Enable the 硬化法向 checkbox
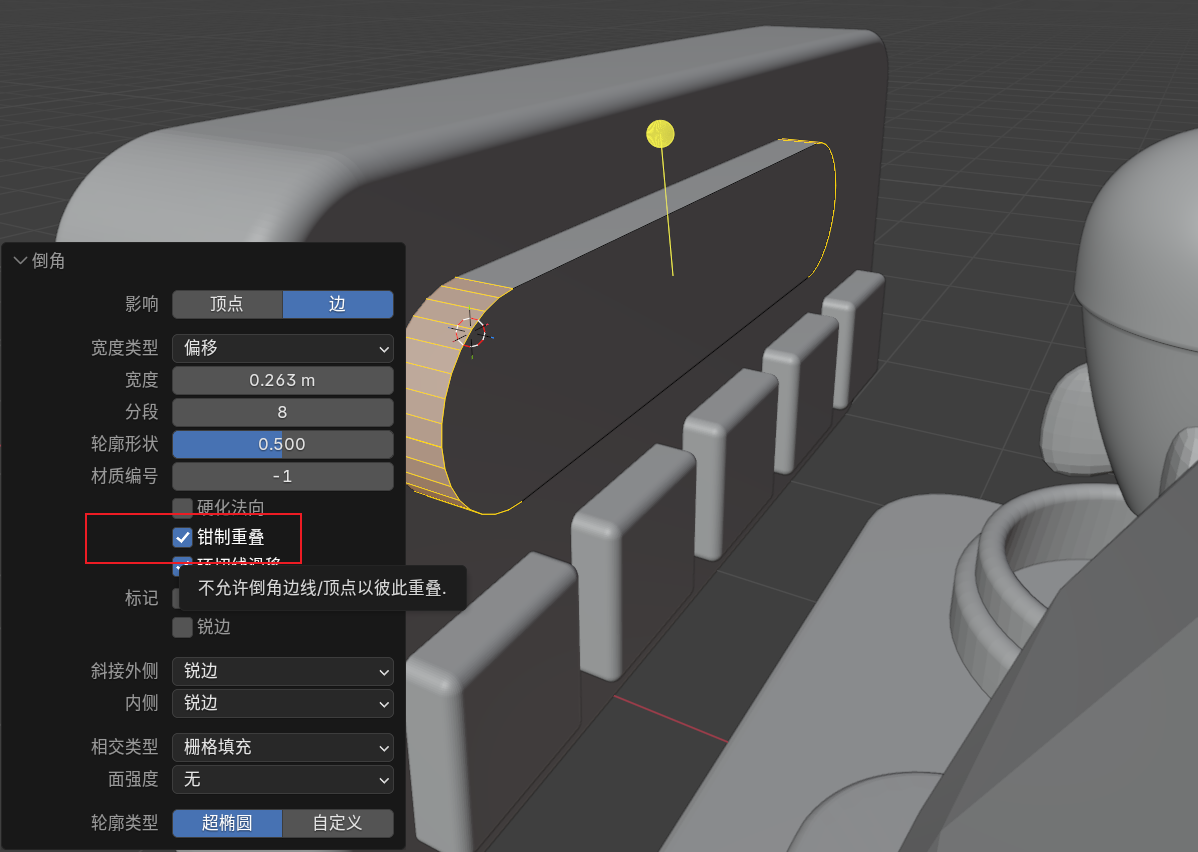The image size is (1198, 852). 182,507
